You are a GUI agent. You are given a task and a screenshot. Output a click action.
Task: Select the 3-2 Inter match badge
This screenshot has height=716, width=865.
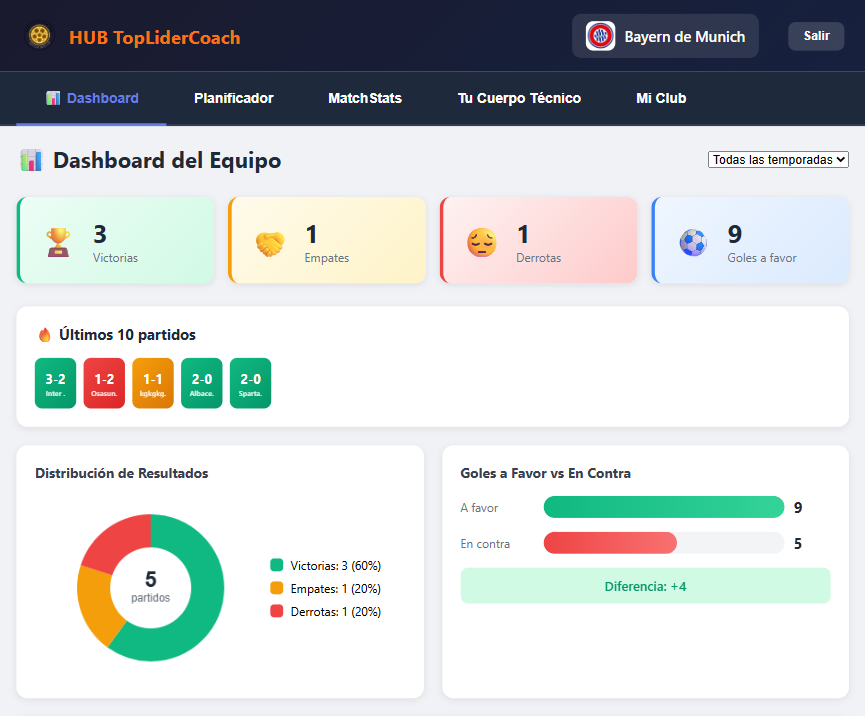click(55, 383)
